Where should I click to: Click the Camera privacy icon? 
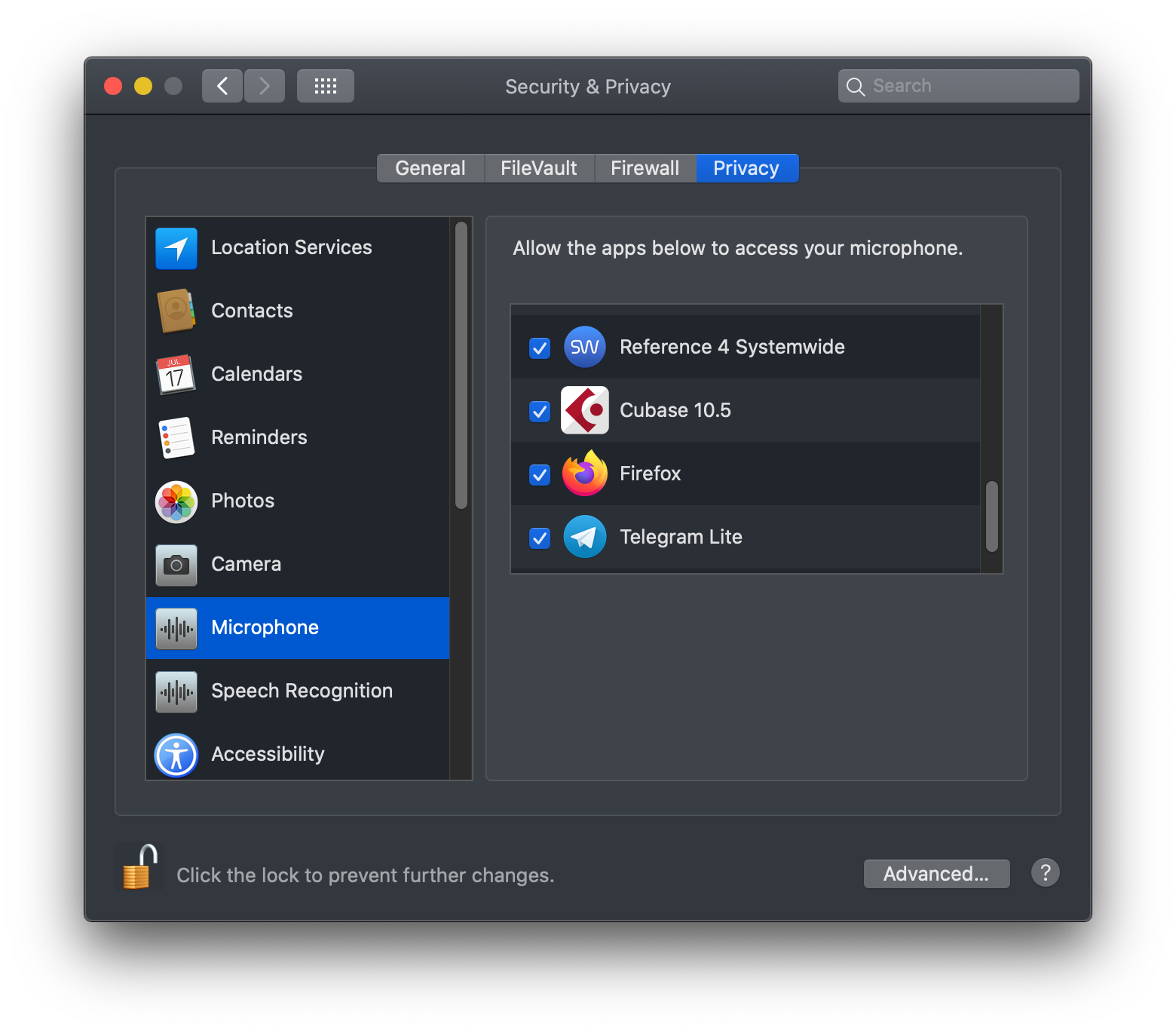(176, 564)
